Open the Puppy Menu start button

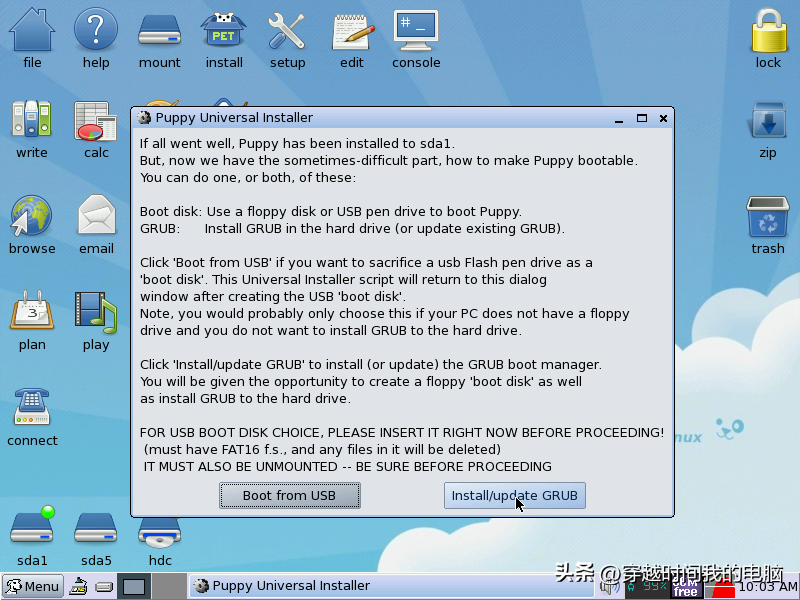pos(33,586)
